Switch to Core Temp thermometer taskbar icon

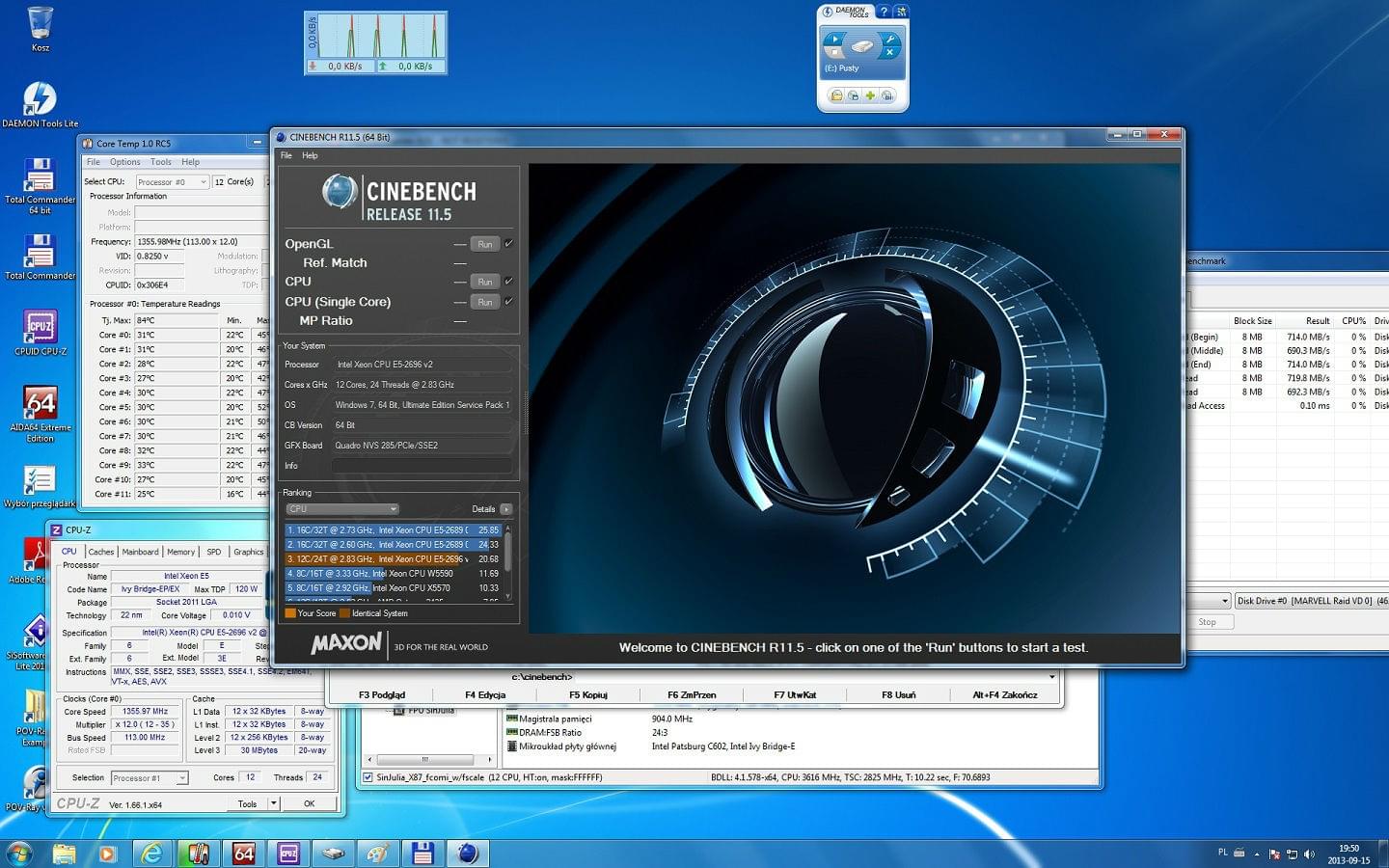[198, 854]
